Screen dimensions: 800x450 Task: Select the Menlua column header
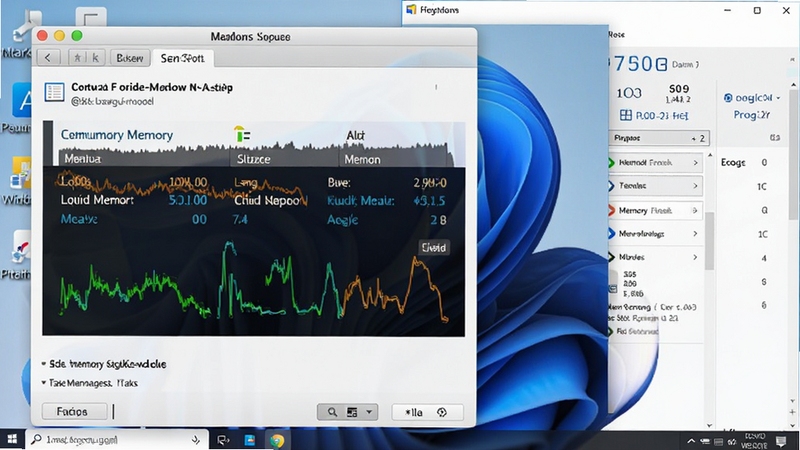83,159
